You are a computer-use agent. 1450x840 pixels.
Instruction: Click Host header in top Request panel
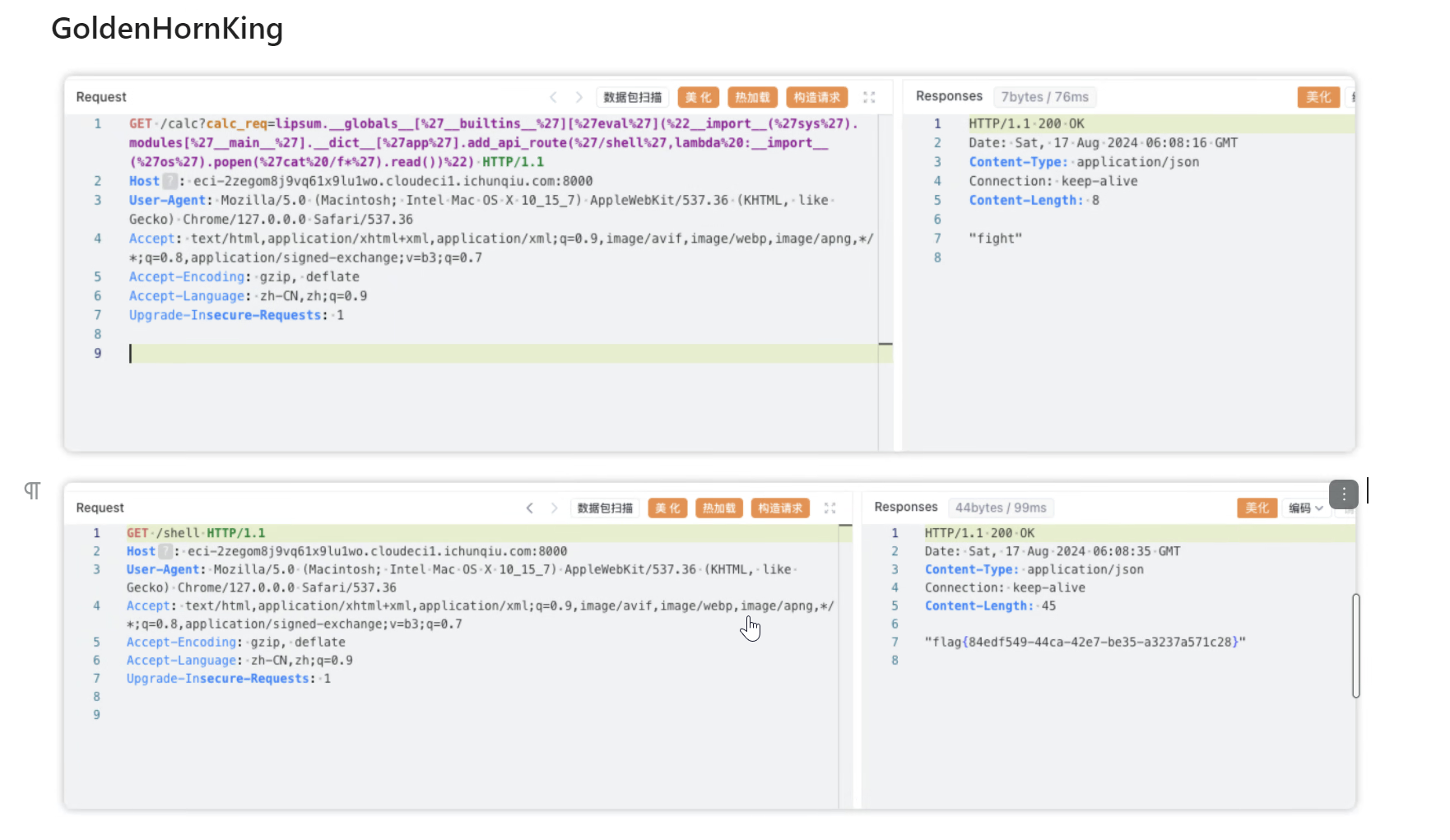point(360,181)
